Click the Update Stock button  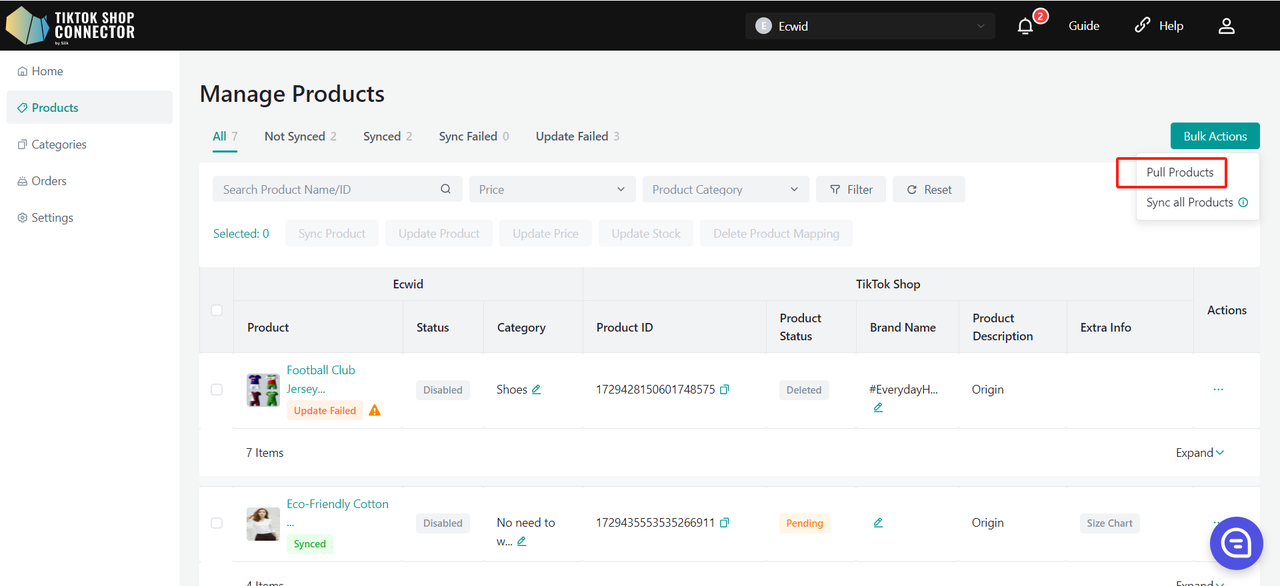(x=646, y=234)
